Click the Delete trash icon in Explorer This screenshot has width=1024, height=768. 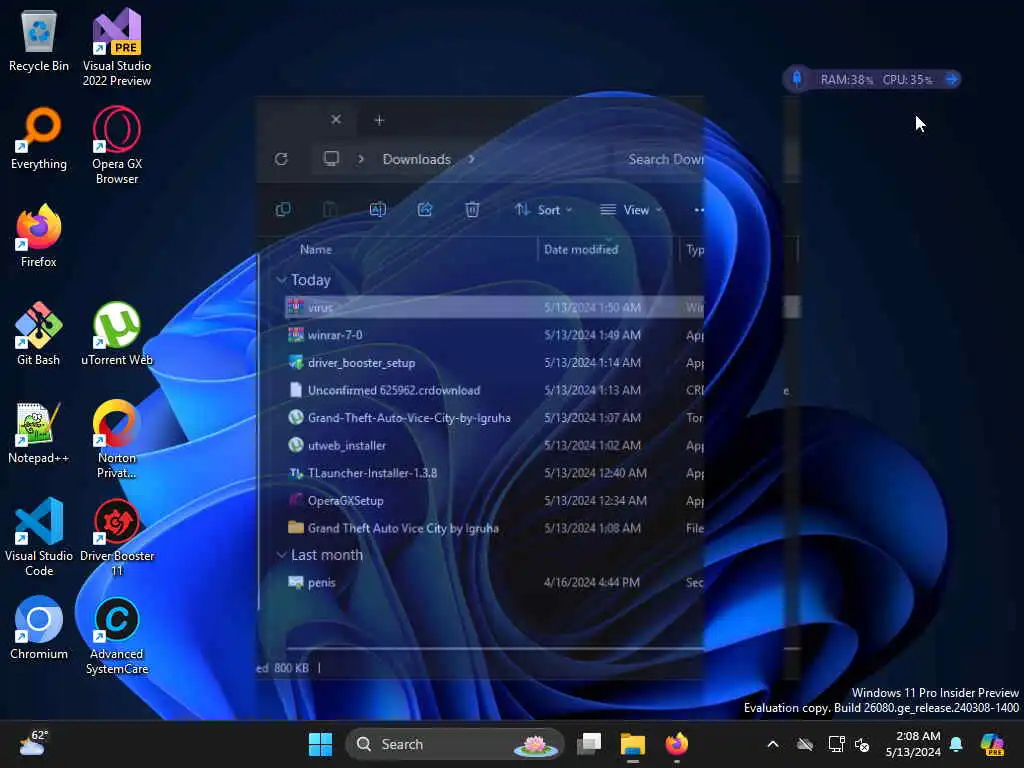click(472, 210)
